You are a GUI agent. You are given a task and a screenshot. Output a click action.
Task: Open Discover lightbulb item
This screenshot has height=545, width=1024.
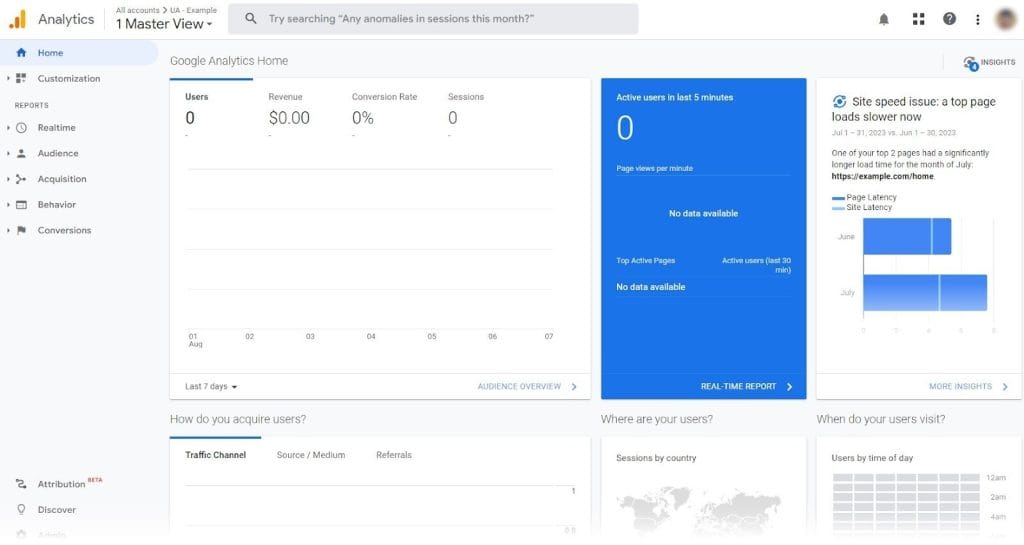(x=56, y=510)
